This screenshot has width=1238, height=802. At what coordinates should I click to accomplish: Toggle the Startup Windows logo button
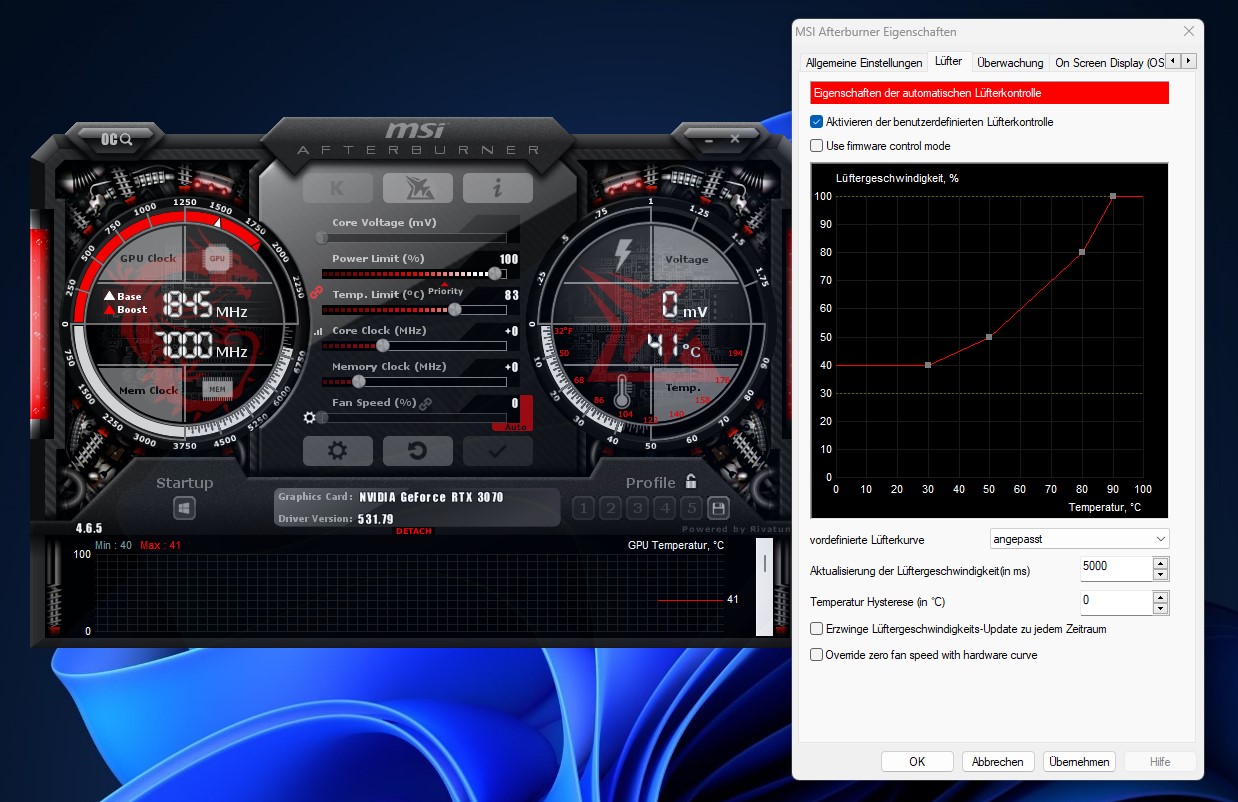point(184,508)
